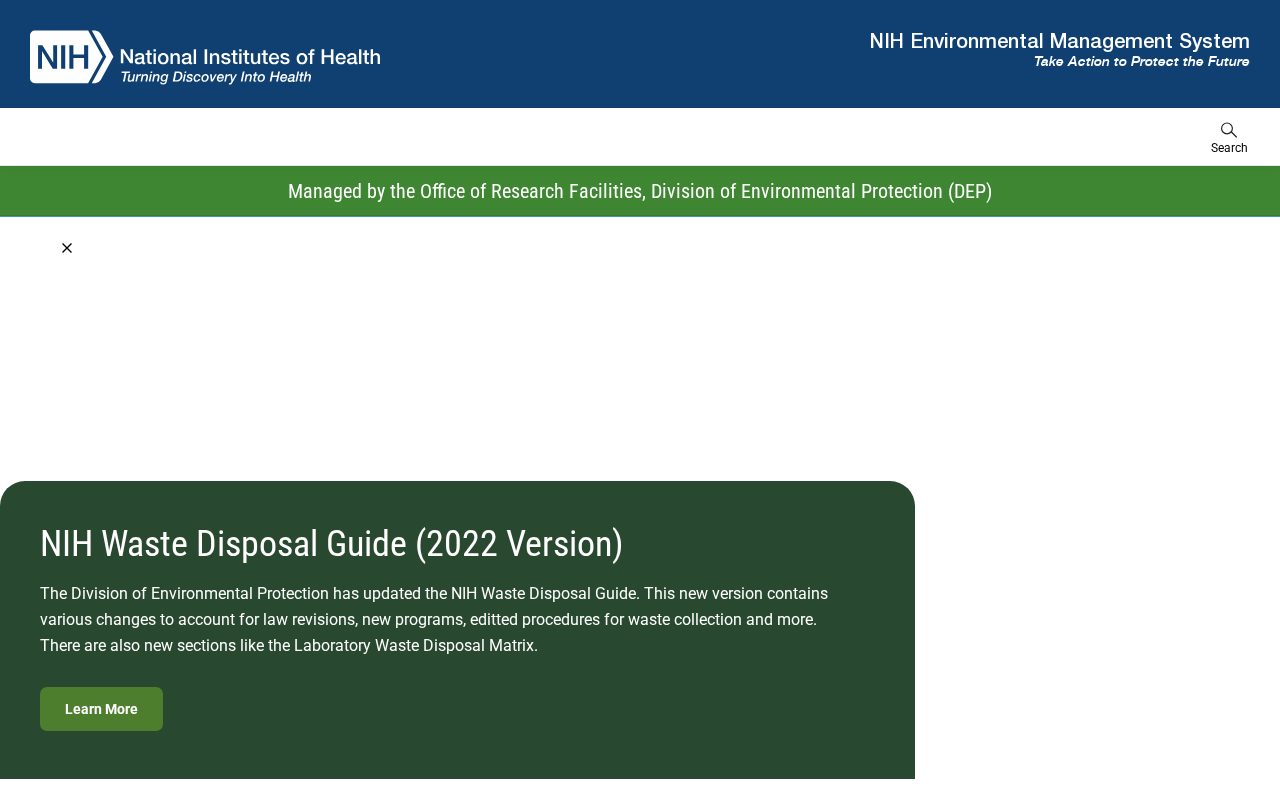Click the blank white area above the announcement card
The height and width of the screenshot is (800, 1280).
click(x=640, y=360)
